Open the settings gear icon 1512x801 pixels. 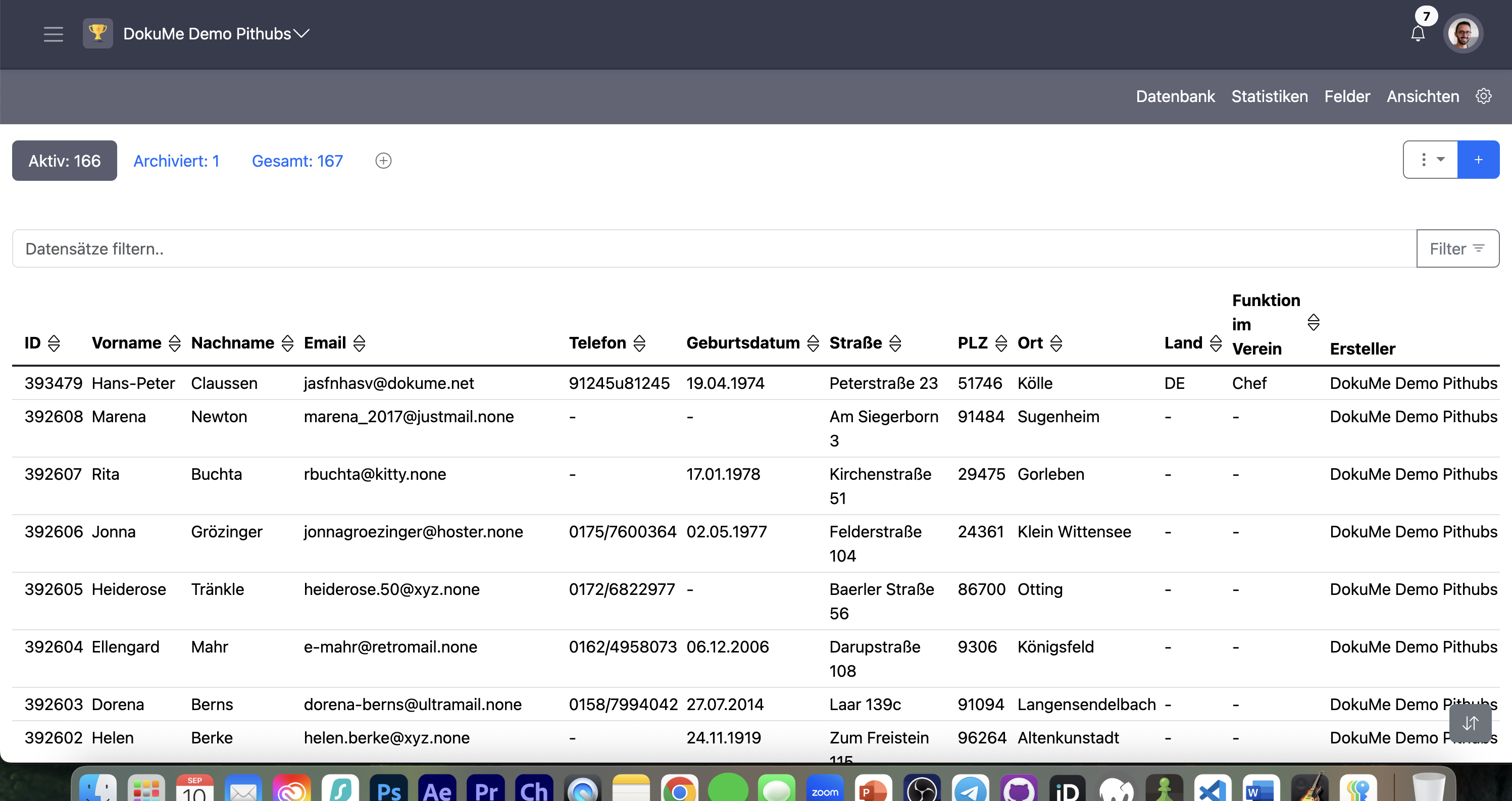click(x=1483, y=96)
